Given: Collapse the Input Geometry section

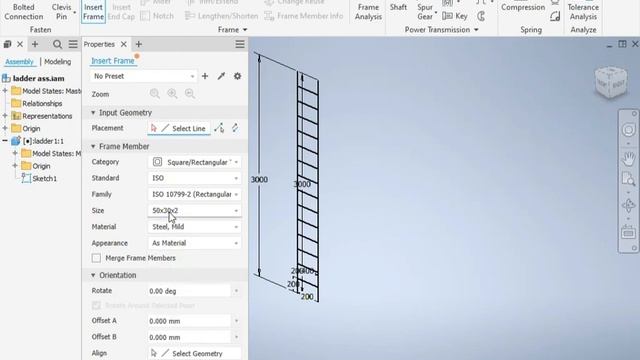Looking at the screenshot, I should (93, 113).
